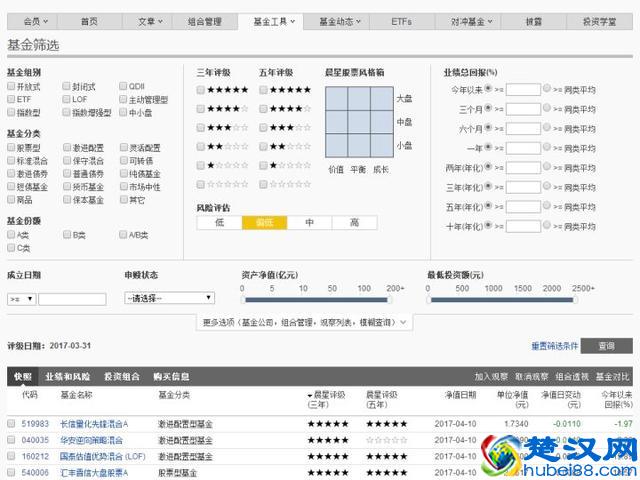
Task: Open fund code link 160212
Action: [x=35, y=456]
